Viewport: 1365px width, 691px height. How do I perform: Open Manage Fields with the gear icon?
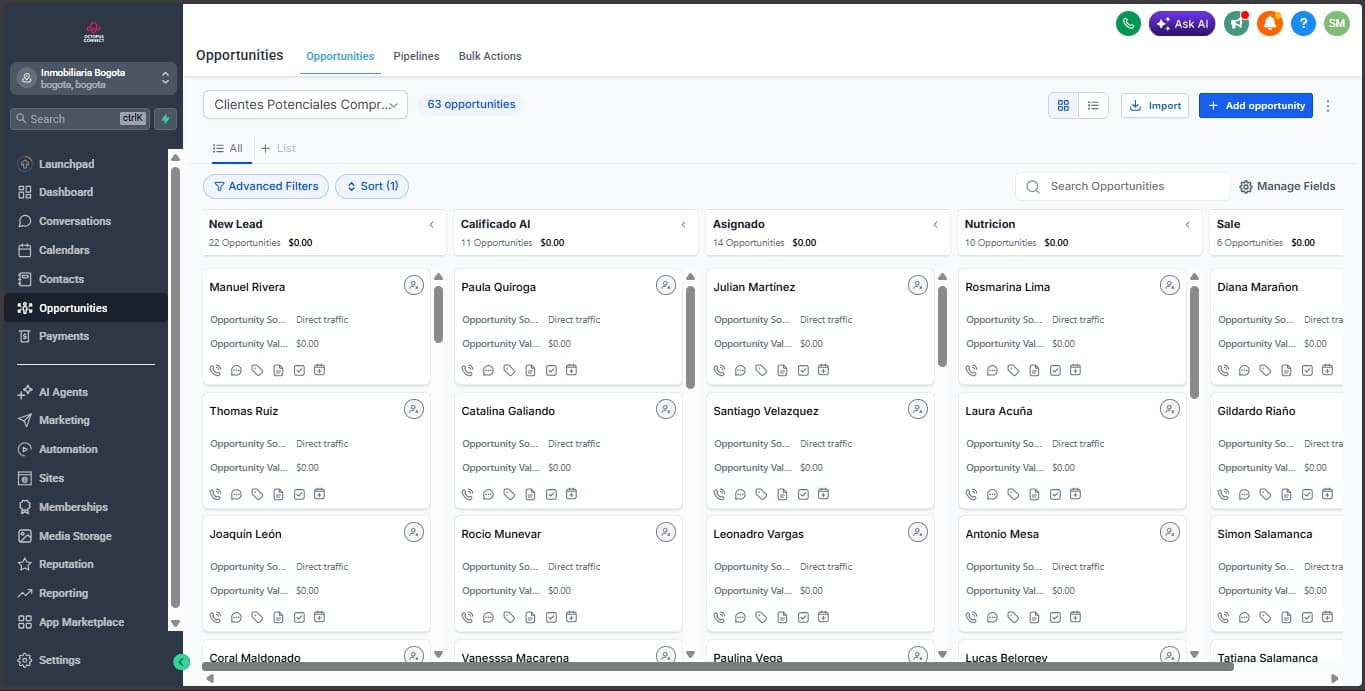click(1288, 186)
